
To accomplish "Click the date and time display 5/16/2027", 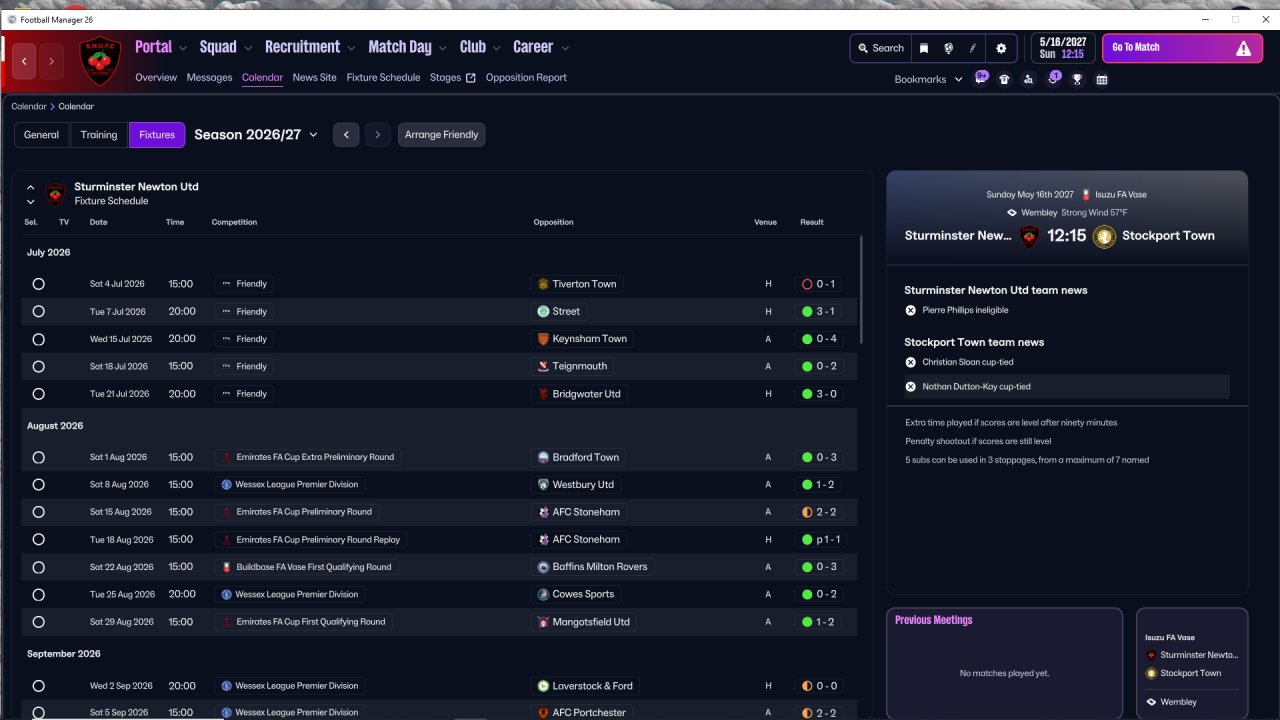I will click(x=1061, y=48).
